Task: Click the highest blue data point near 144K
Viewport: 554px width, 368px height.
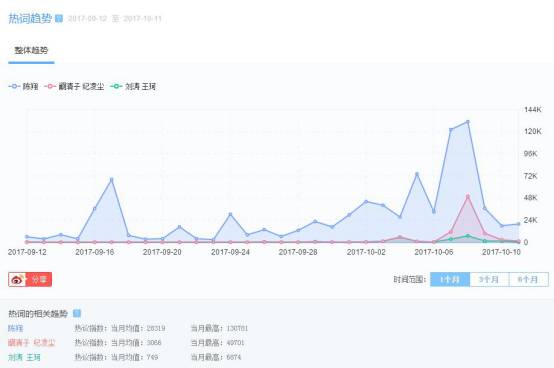Action: click(467, 122)
